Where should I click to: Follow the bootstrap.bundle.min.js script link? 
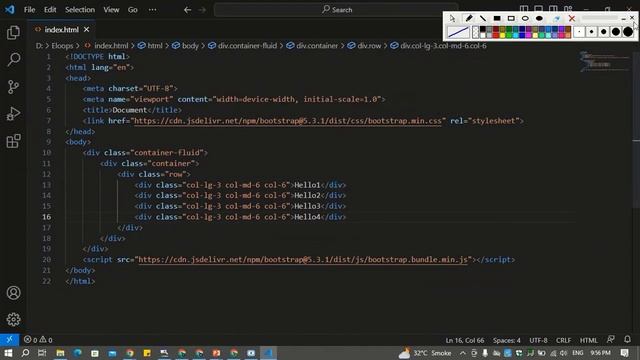pyautogui.click(x=303, y=260)
